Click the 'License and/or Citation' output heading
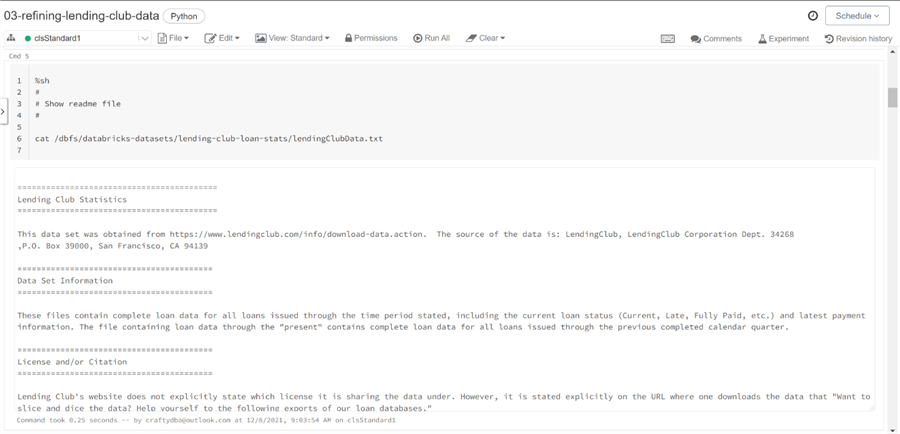The height and width of the screenshot is (434, 900). click(72, 362)
